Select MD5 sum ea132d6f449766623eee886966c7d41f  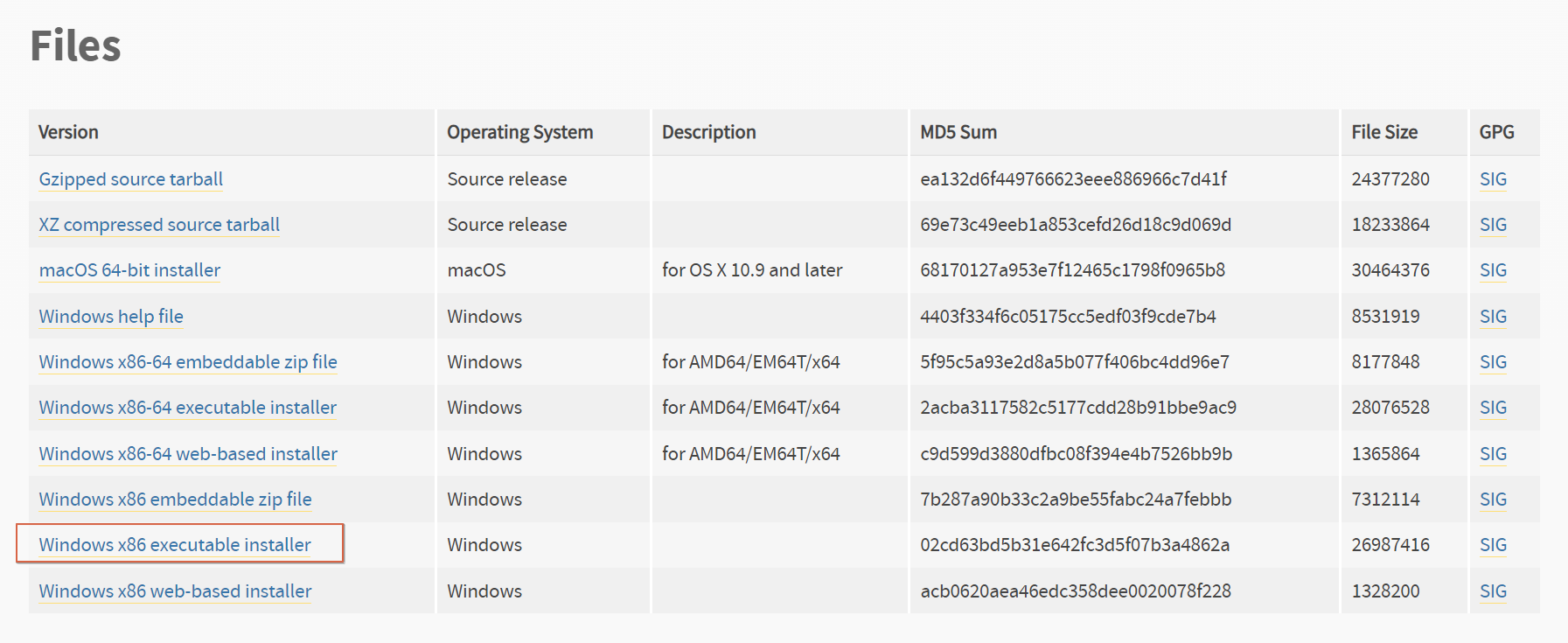point(1073,179)
